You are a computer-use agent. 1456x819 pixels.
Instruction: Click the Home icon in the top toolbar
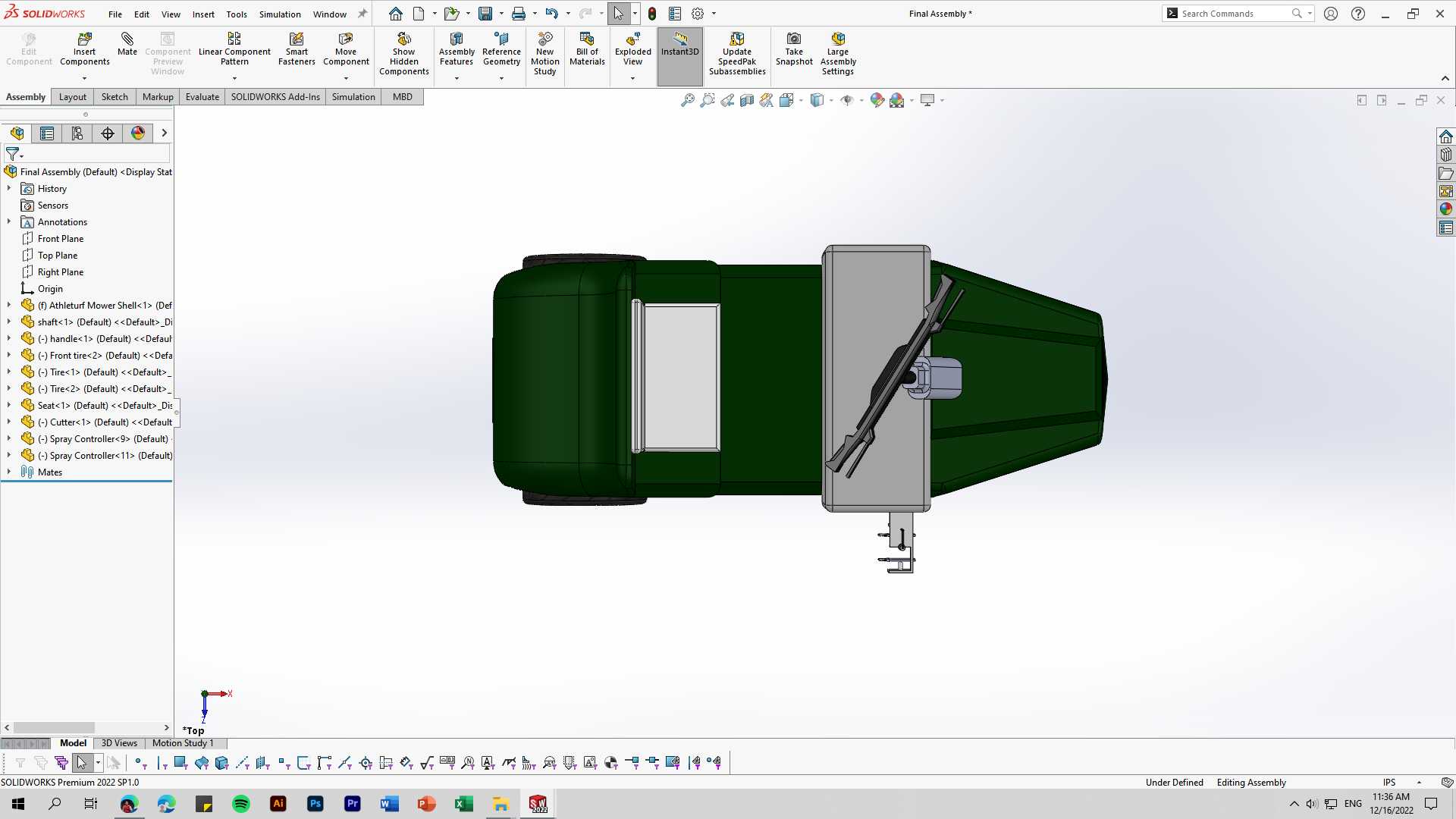(396, 14)
